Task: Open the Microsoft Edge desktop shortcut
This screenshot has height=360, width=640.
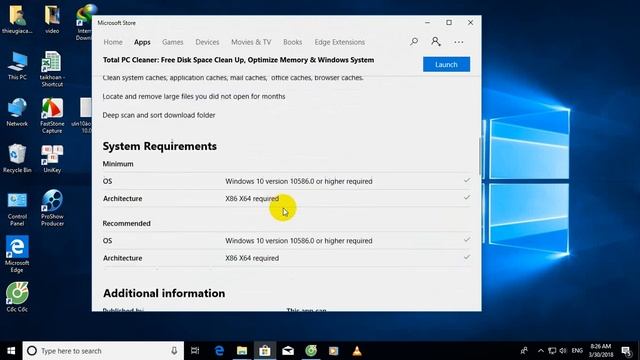Action: coord(17,254)
